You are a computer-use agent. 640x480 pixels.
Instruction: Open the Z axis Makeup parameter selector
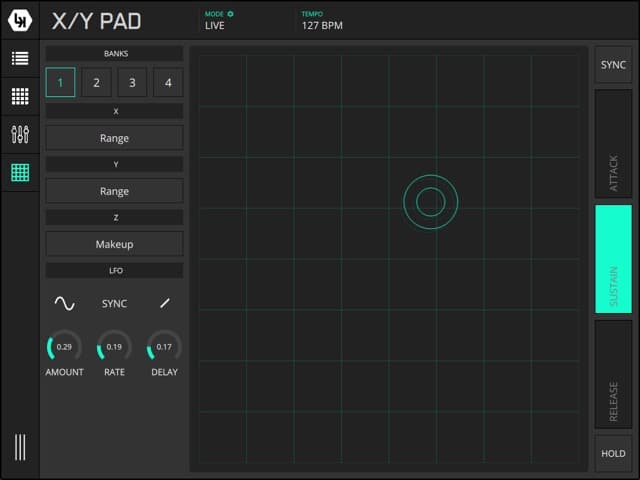coord(114,244)
